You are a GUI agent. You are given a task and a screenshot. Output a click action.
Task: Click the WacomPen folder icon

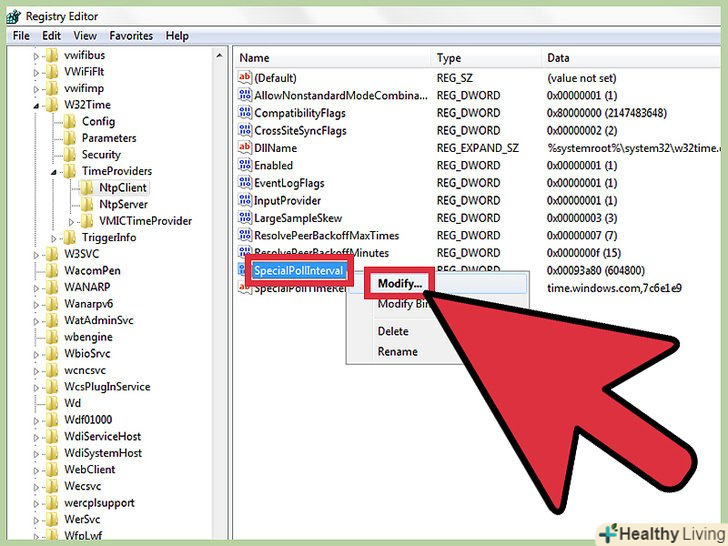[52, 270]
